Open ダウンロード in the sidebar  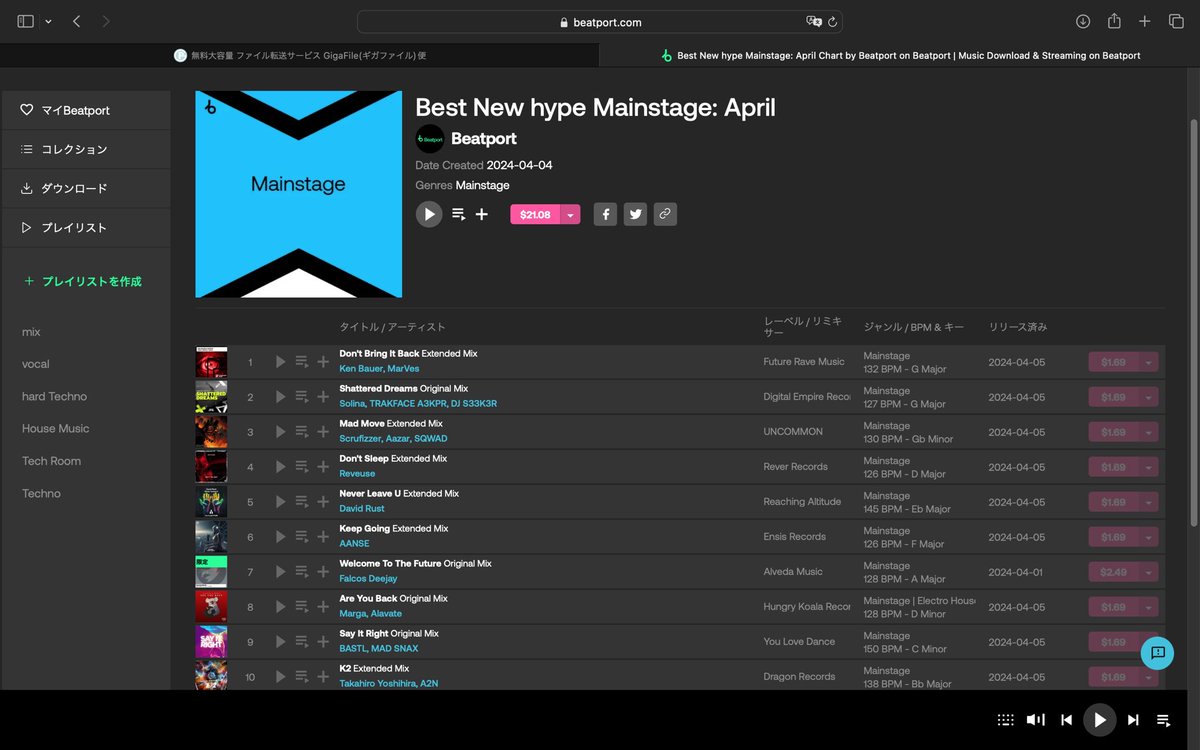pos(86,188)
